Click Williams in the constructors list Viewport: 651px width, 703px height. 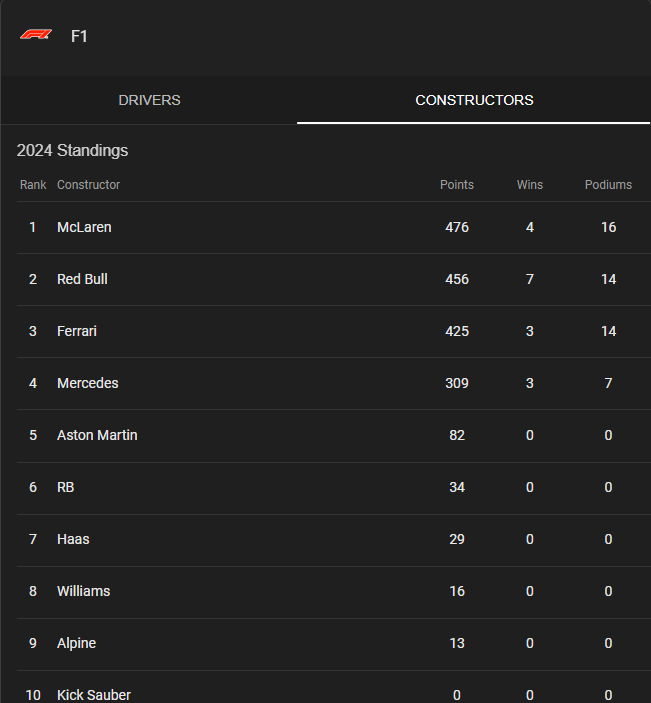tap(334, 591)
